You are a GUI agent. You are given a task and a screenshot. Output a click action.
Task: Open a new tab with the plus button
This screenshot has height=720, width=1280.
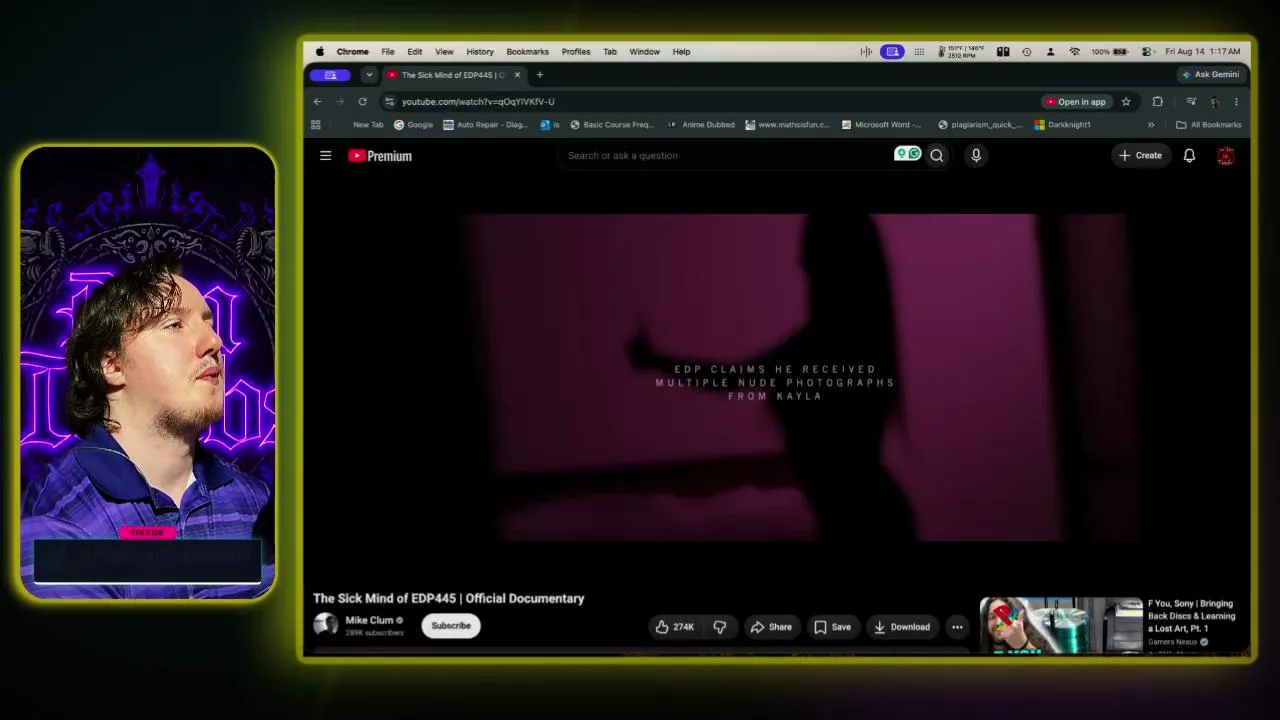[540, 75]
